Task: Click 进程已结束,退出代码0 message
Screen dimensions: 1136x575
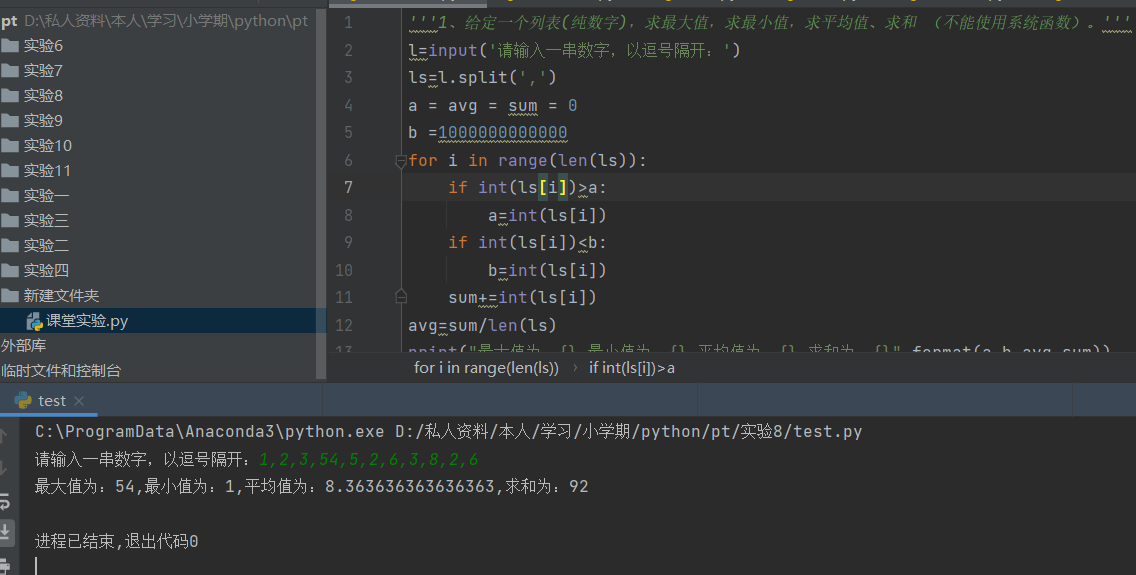Action: (x=117, y=541)
